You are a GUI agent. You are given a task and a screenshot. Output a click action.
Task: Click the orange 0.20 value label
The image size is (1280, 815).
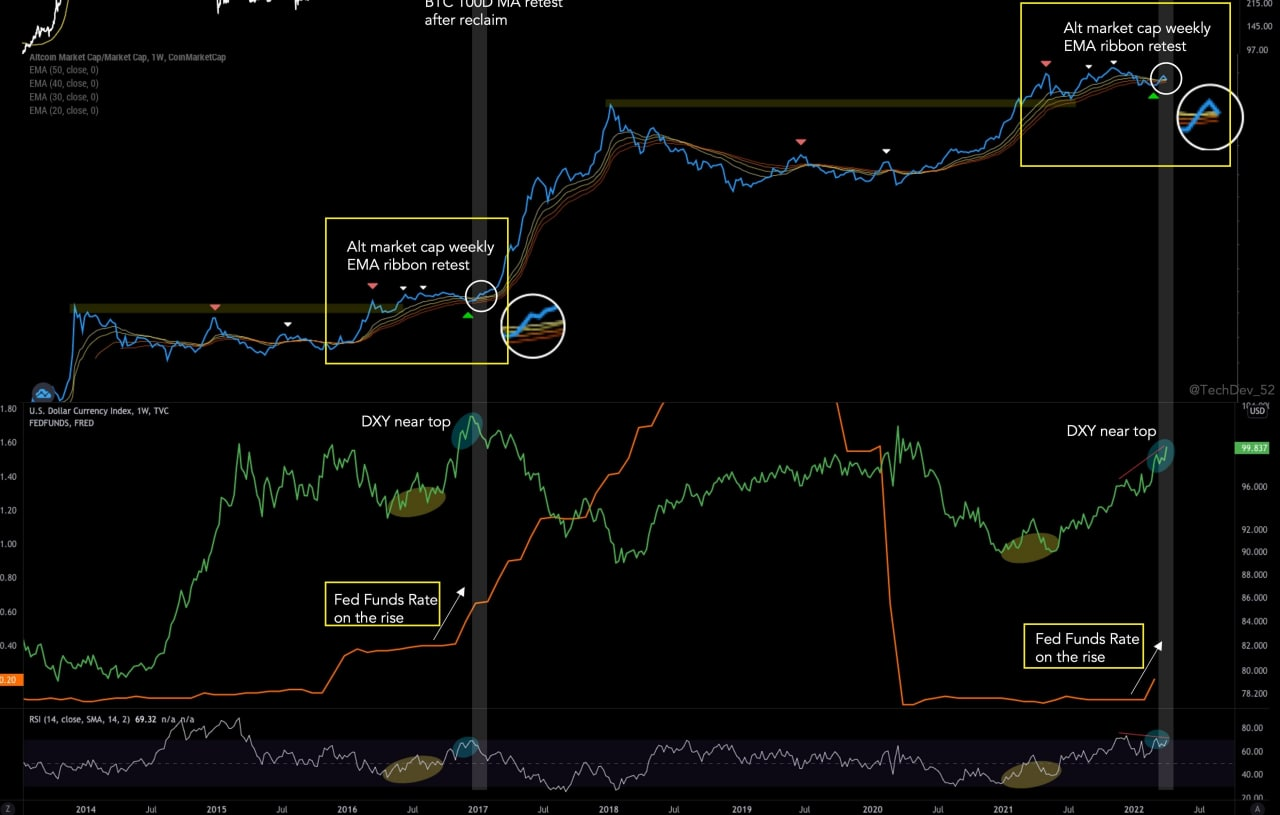coord(9,680)
